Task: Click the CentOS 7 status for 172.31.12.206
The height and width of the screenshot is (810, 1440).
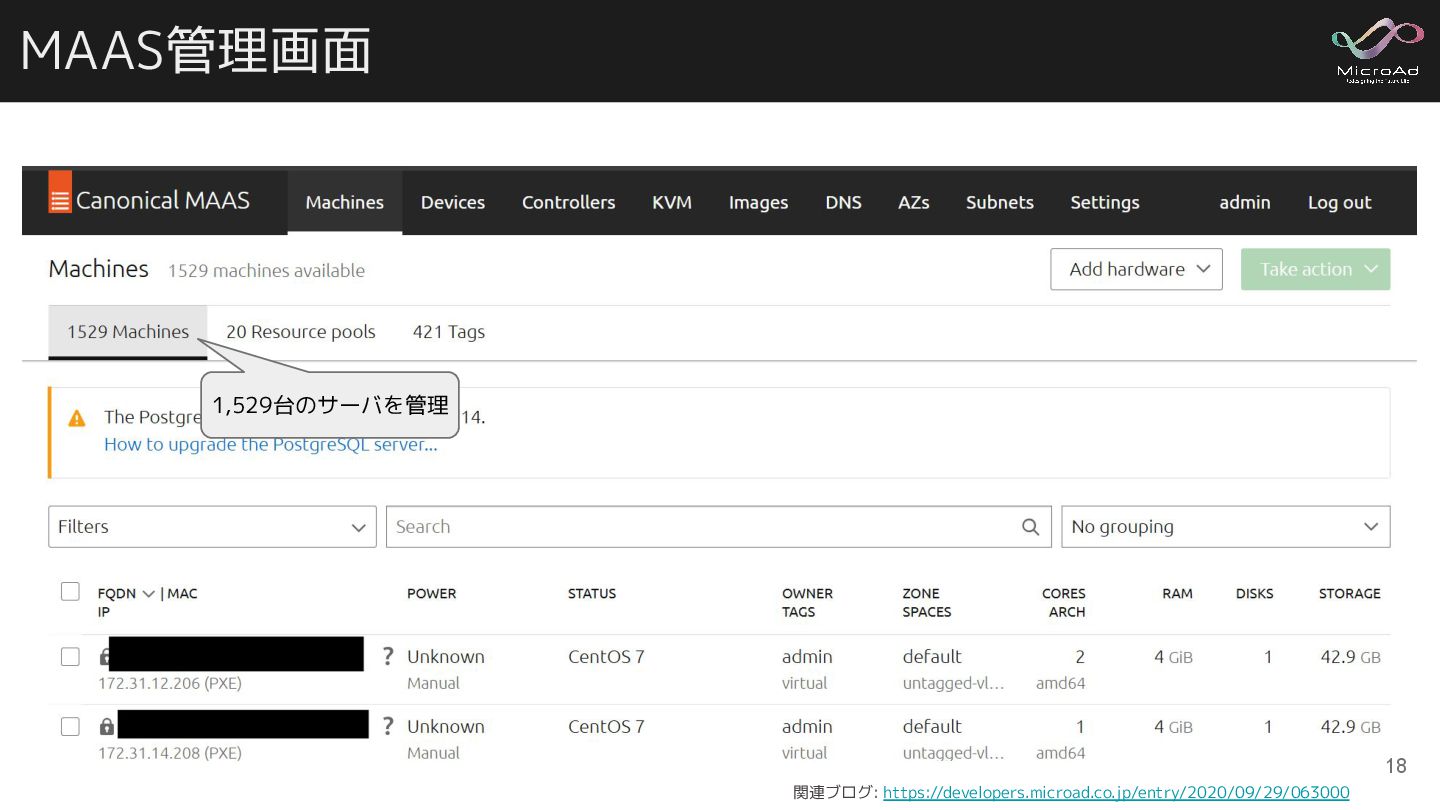Action: 606,657
